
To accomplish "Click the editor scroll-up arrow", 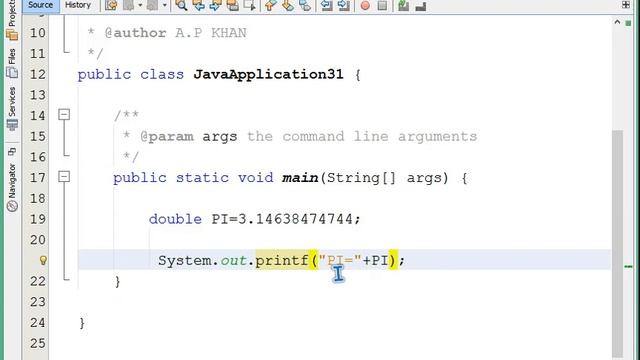I will click(617, 22).
